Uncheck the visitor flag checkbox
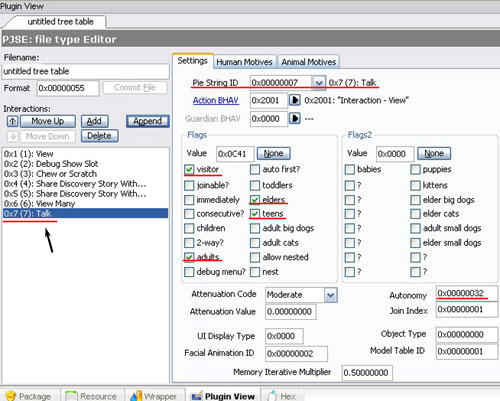The height and width of the screenshot is (401, 500). [x=189, y=169]
